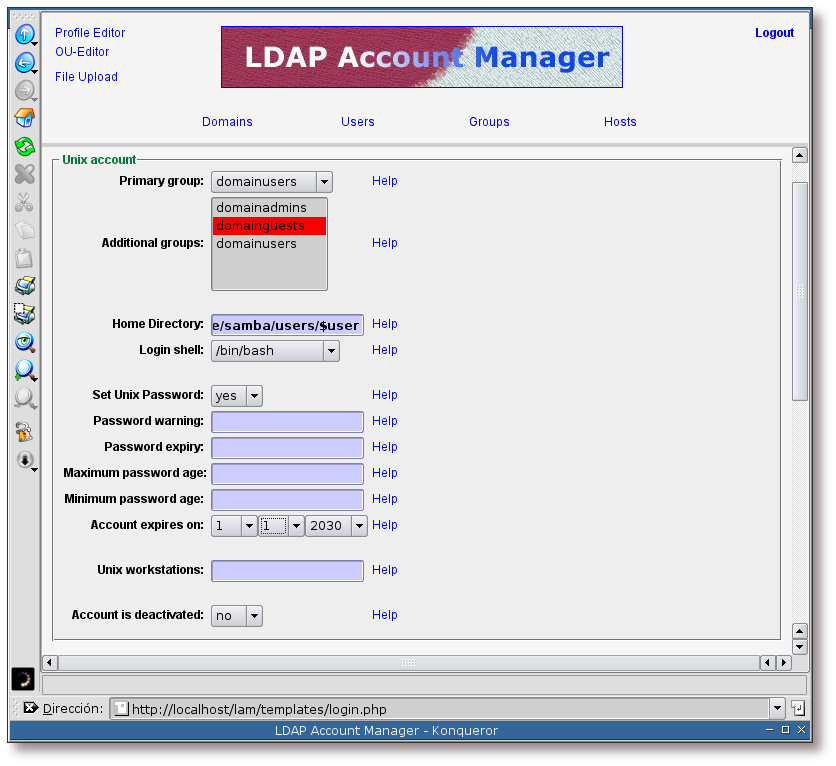The image size is (836, 766).
Task: Click the Back arrow toolbar icon
Action: (24, 63)
